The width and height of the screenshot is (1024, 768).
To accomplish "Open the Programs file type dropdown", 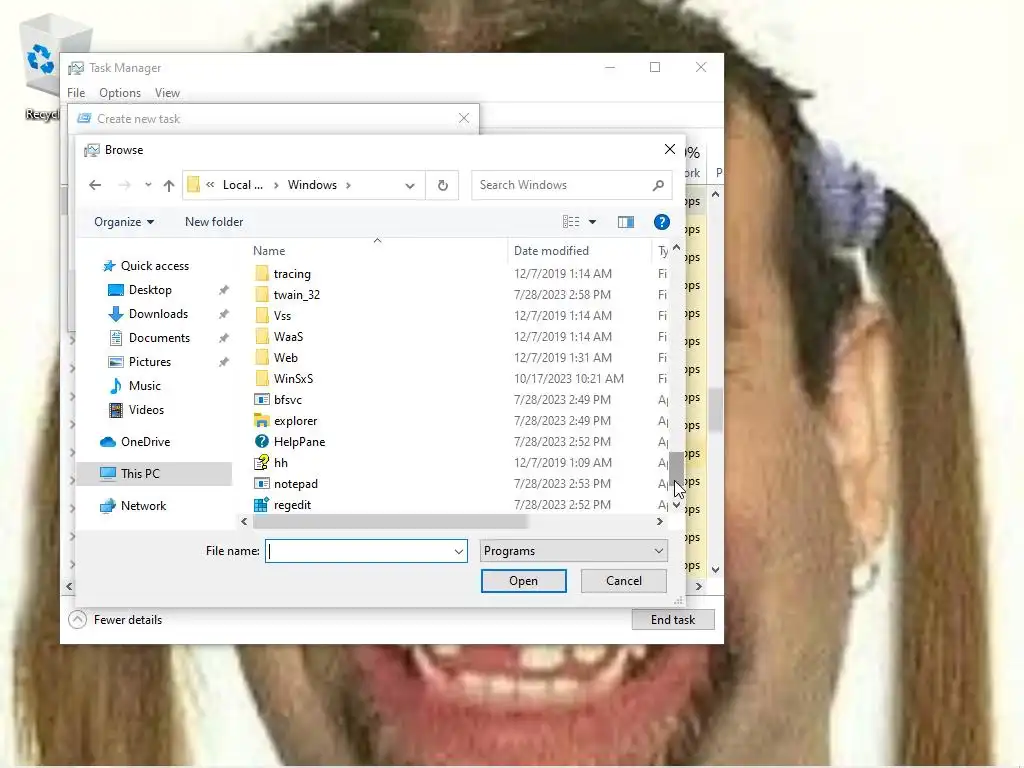I will 573,551.
